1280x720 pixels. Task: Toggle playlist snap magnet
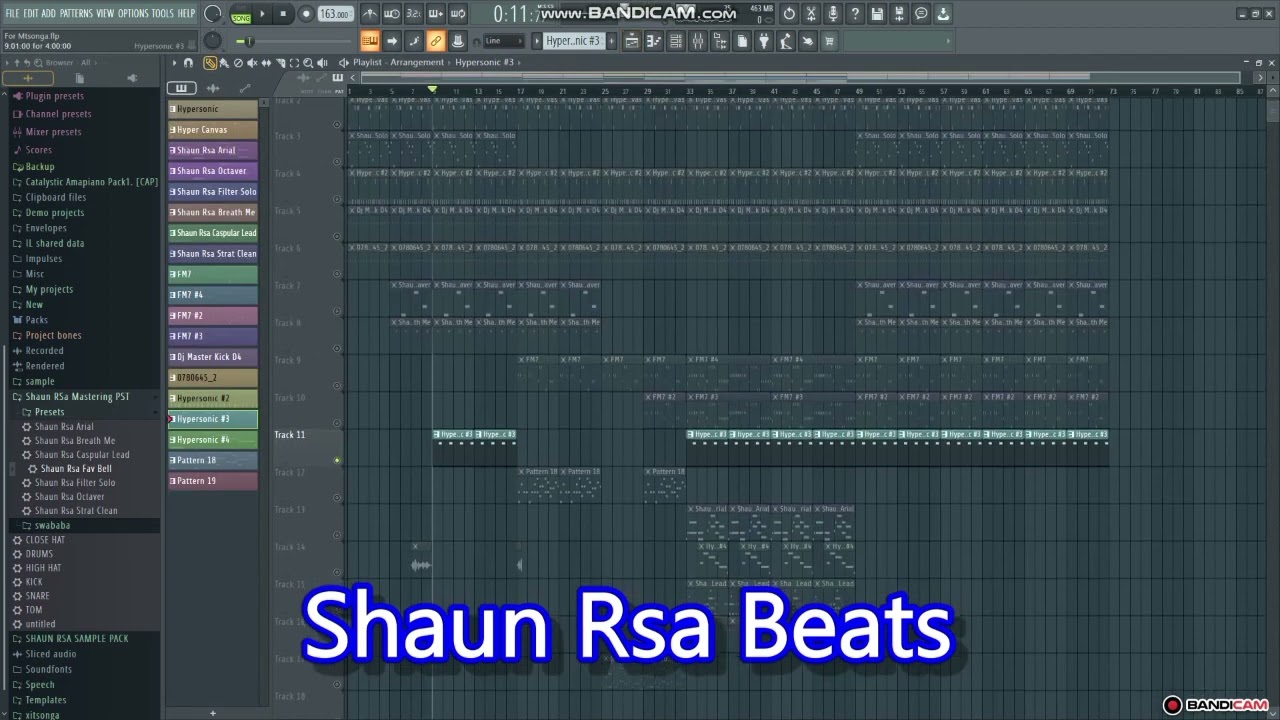pos(188,63)
